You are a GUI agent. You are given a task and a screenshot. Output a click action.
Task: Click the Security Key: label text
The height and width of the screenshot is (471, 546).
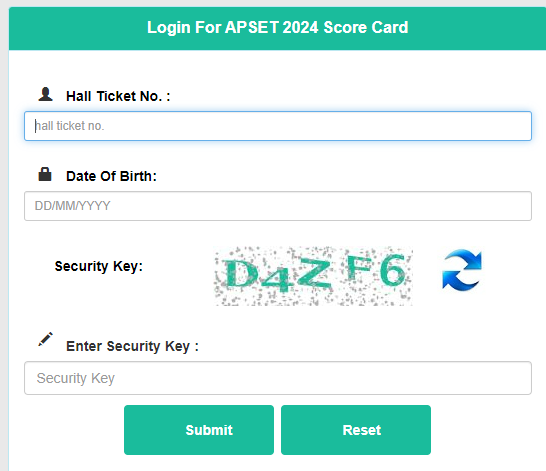point(99,266)
